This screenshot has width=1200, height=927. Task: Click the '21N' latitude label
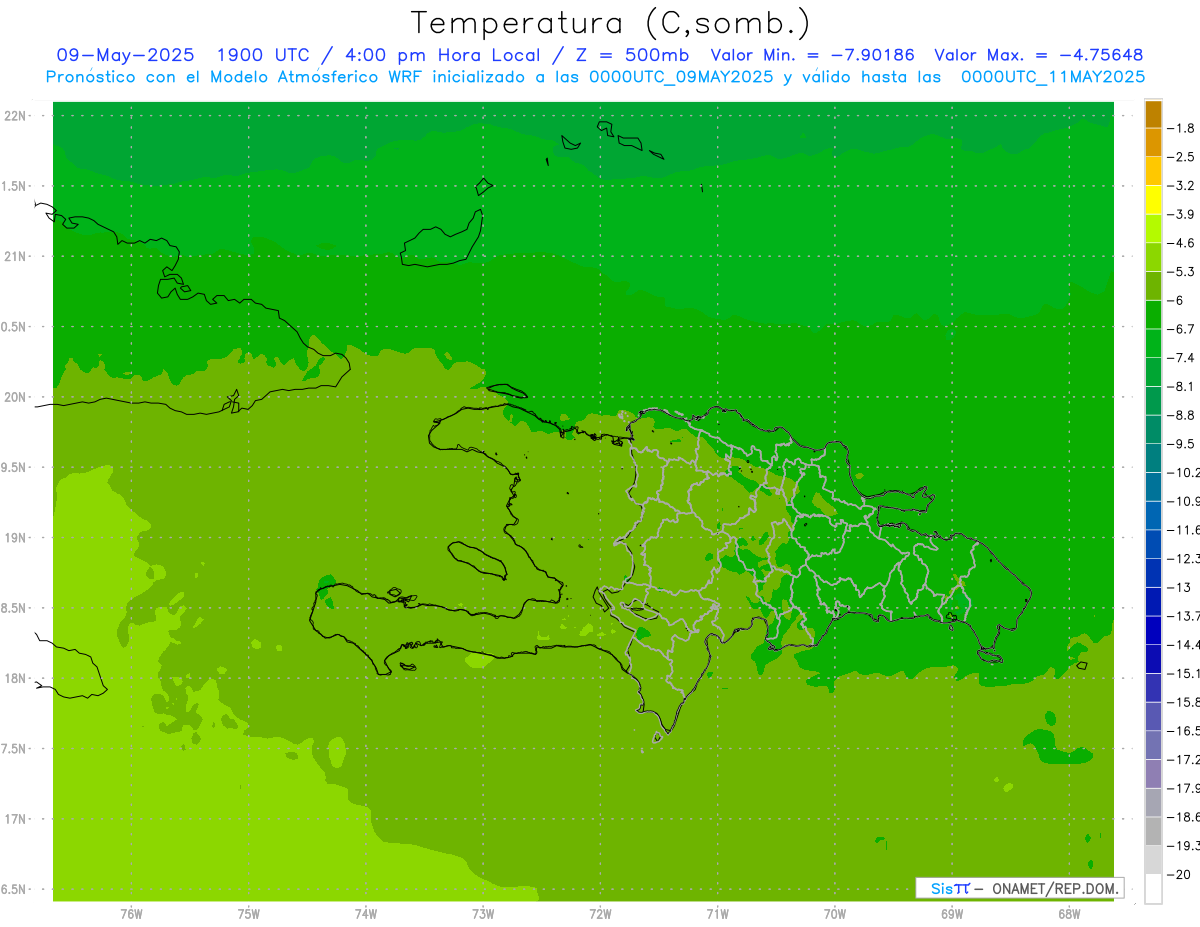16,257
